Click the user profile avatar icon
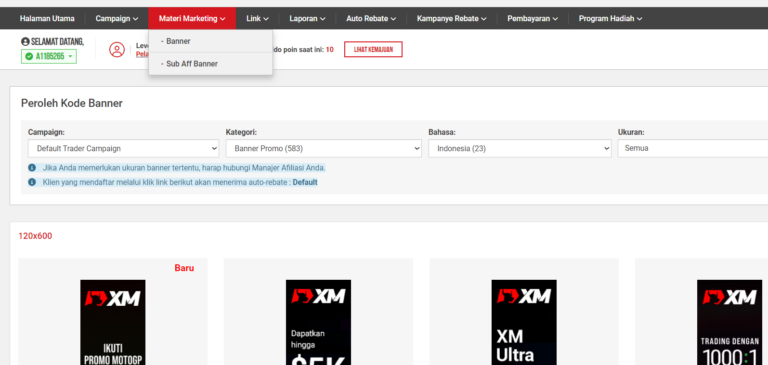Image resolution: width=768 pixels, height=365 pixels. 117,49
